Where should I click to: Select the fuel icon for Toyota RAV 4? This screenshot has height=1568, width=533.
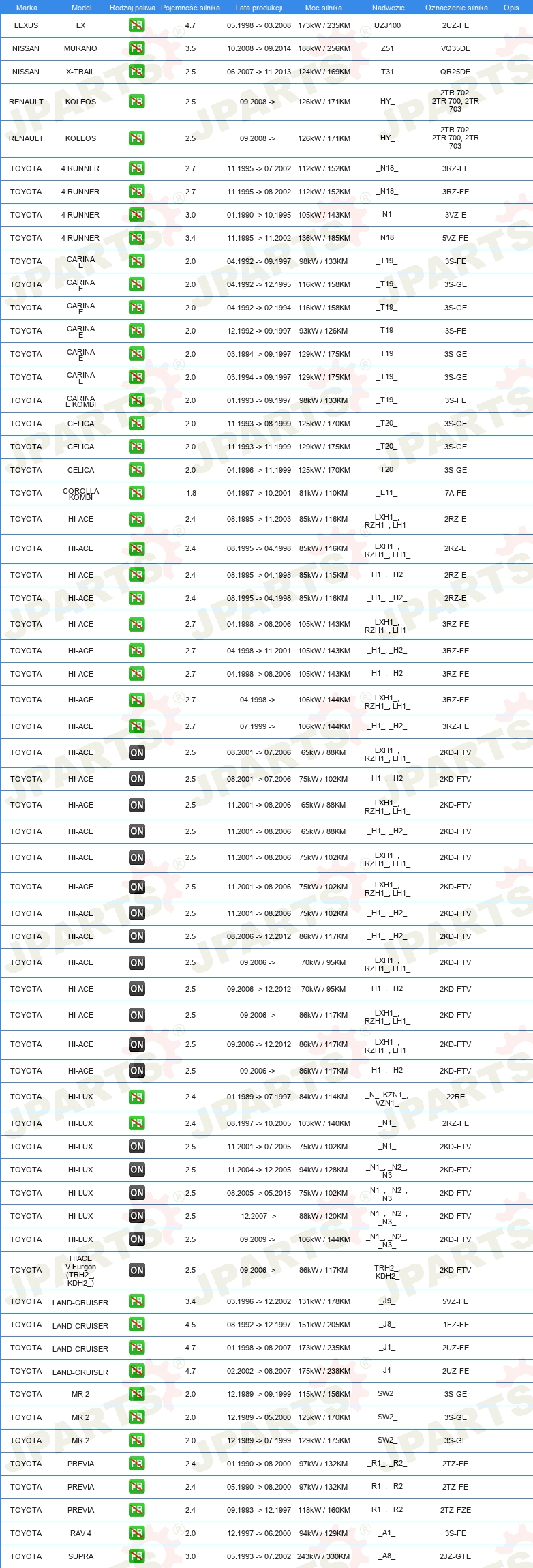(x=137, y=1533)
